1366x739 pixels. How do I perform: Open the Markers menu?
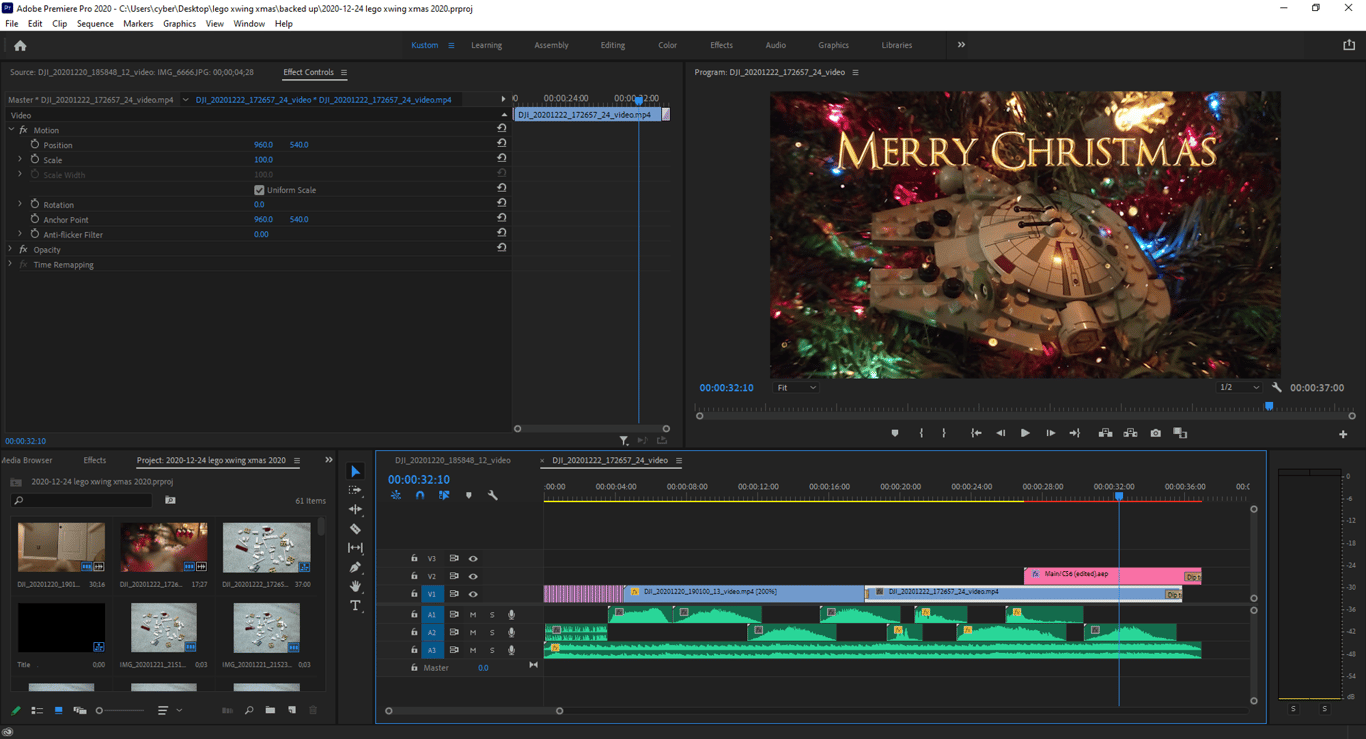[138, 23]
